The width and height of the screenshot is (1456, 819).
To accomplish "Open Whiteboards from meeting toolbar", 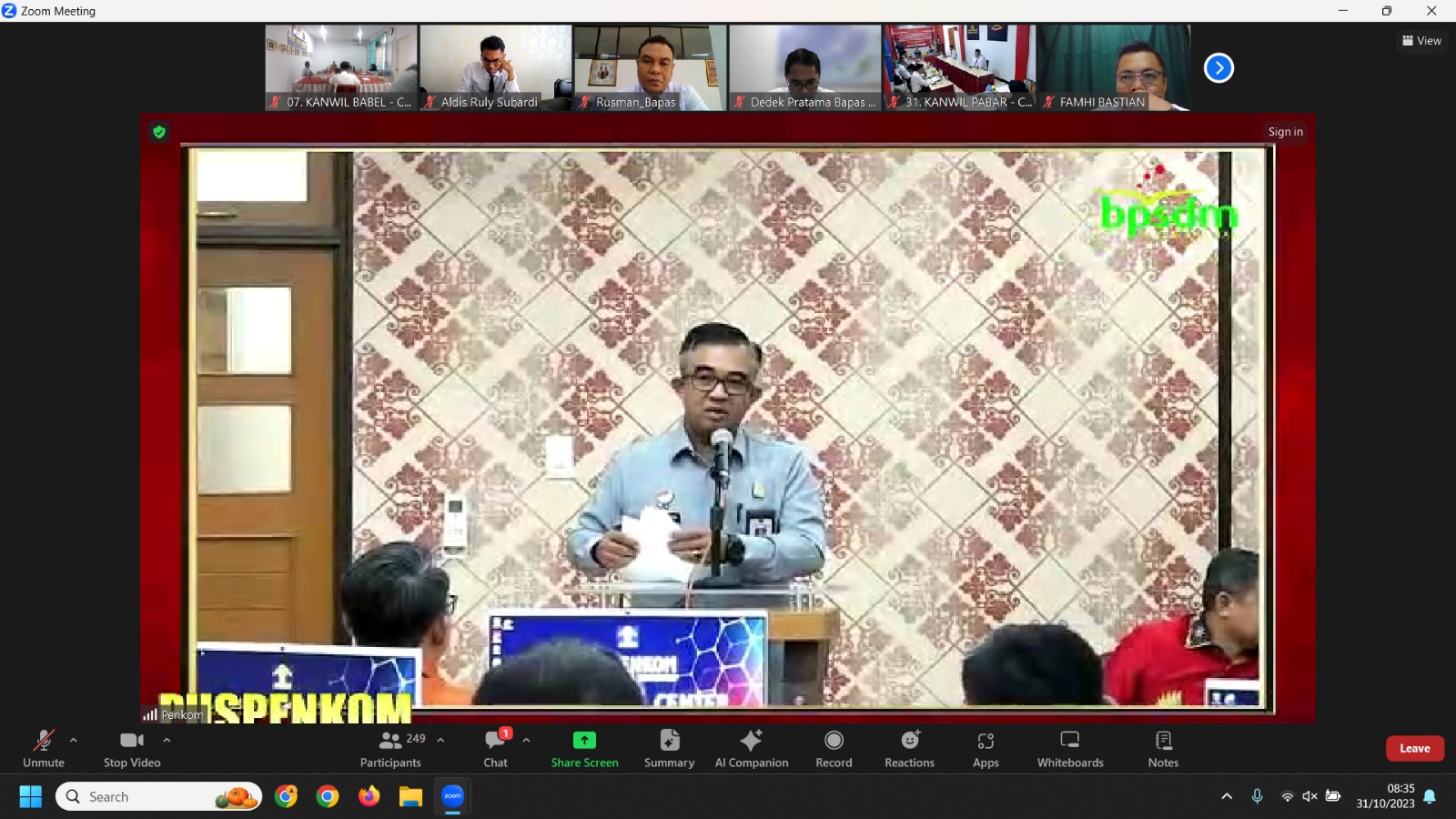I will [x=1070, y=748].
